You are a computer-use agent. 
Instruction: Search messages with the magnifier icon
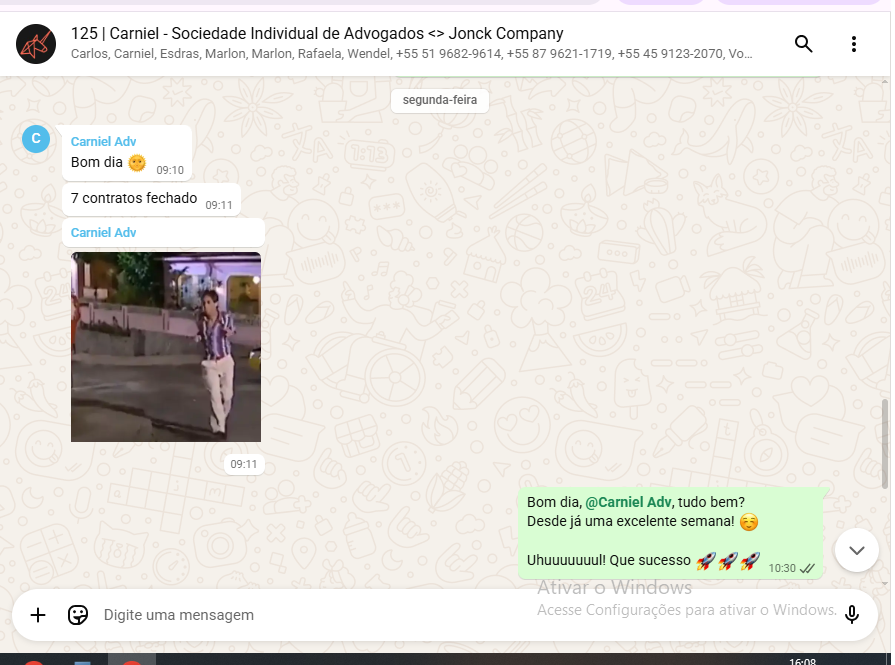[x=804, y=44]
